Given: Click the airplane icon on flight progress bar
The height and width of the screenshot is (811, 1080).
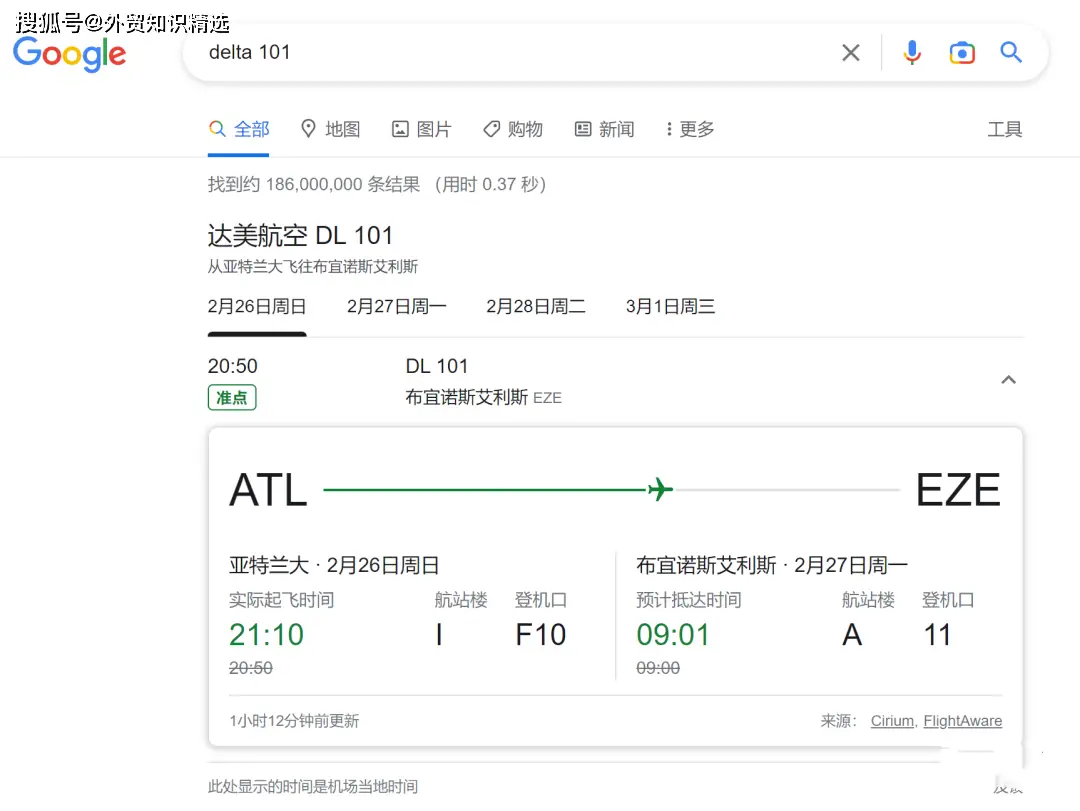Looking at the screenshot, I should click(660, 490).
